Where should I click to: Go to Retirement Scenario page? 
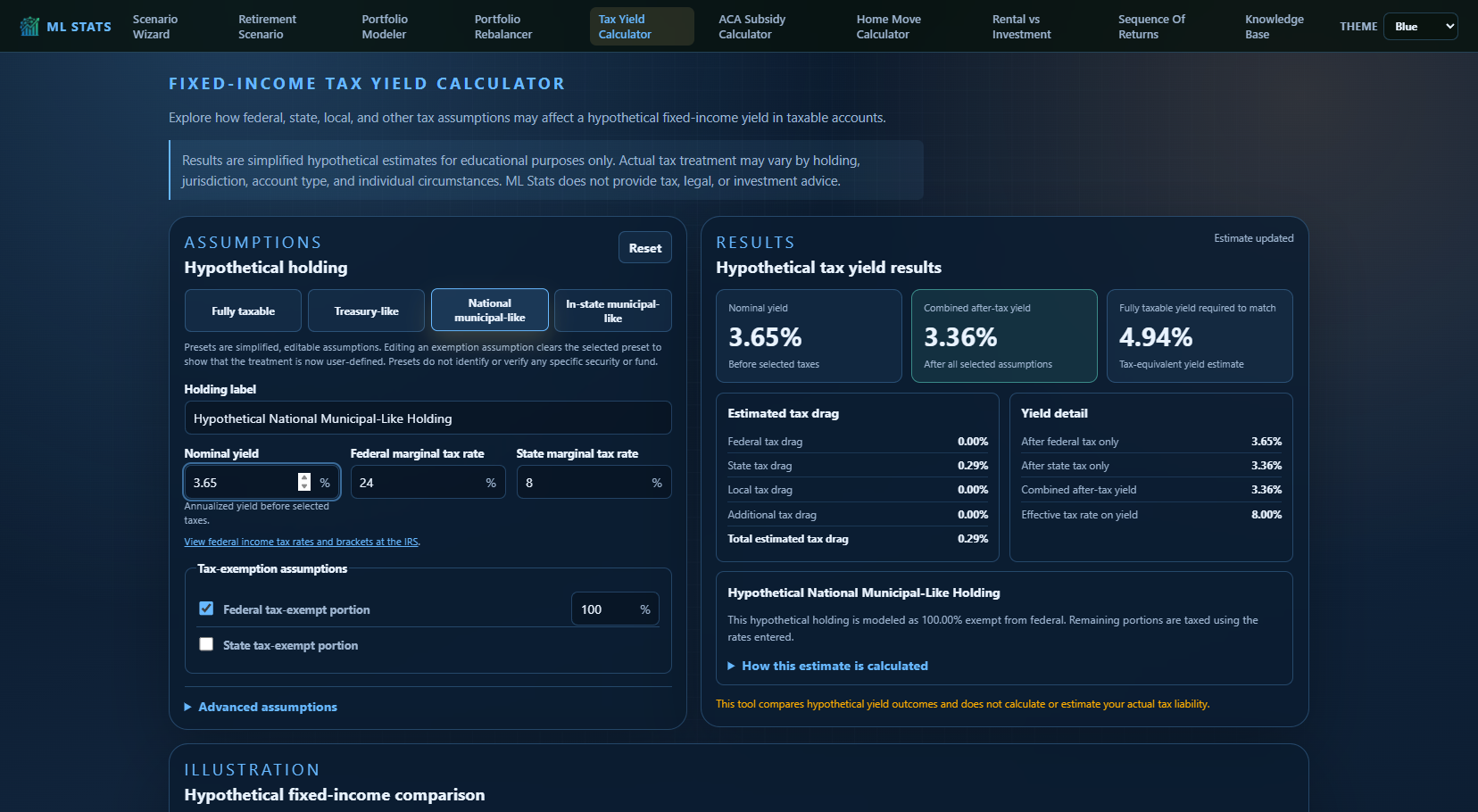coord(267,27)
